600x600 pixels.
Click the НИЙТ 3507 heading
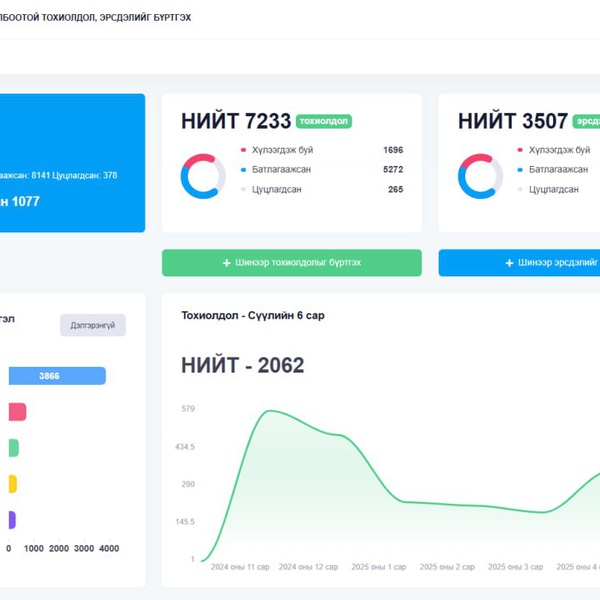point(513,121)
